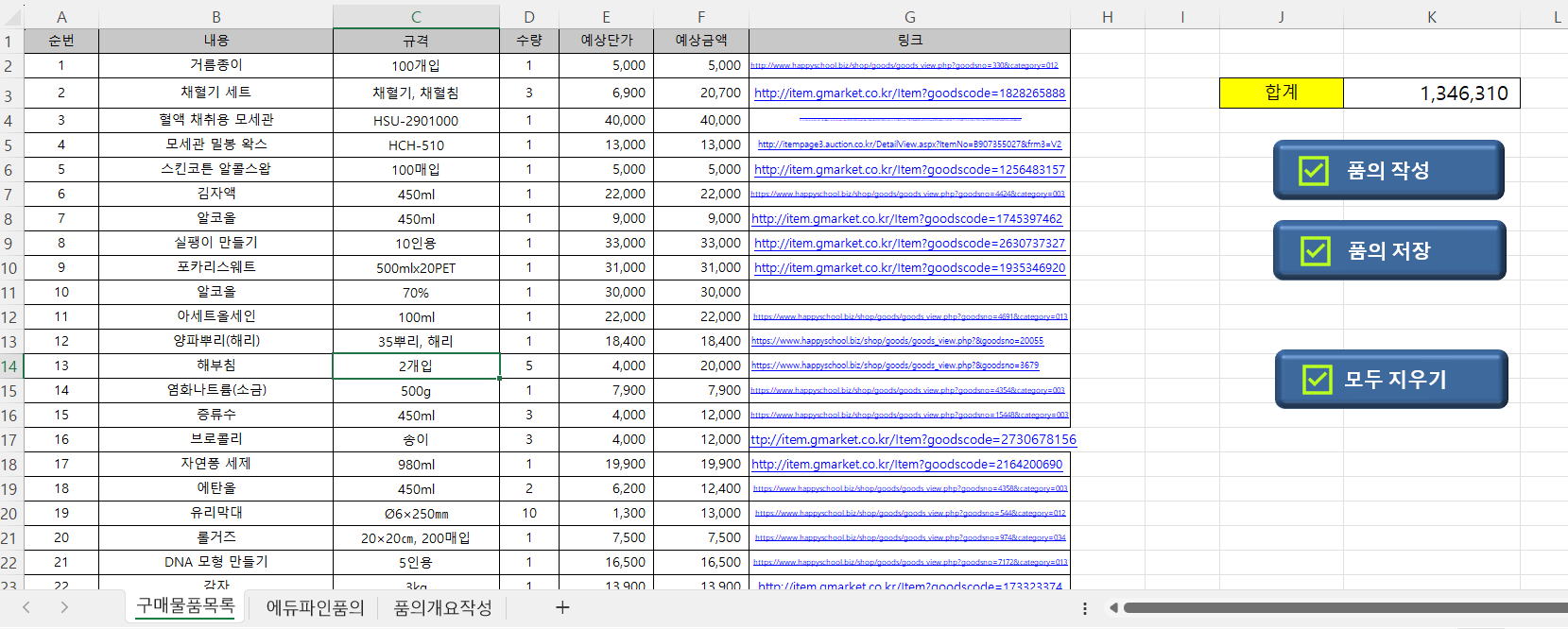Viewport: 1568px width, 629px height.
Task: Select row 14 by its row header
Action: (10, 366)
